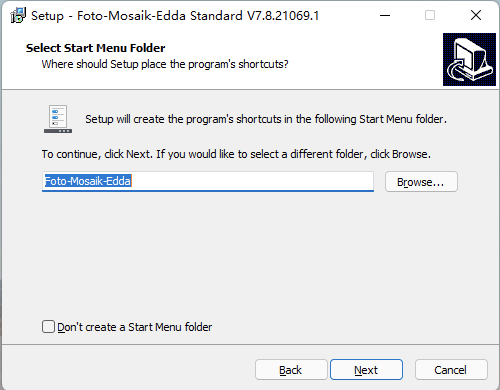
Task: Click the highlighted Foto-Mosaik-Edda folder name text
Action: [x=88, y=181]
